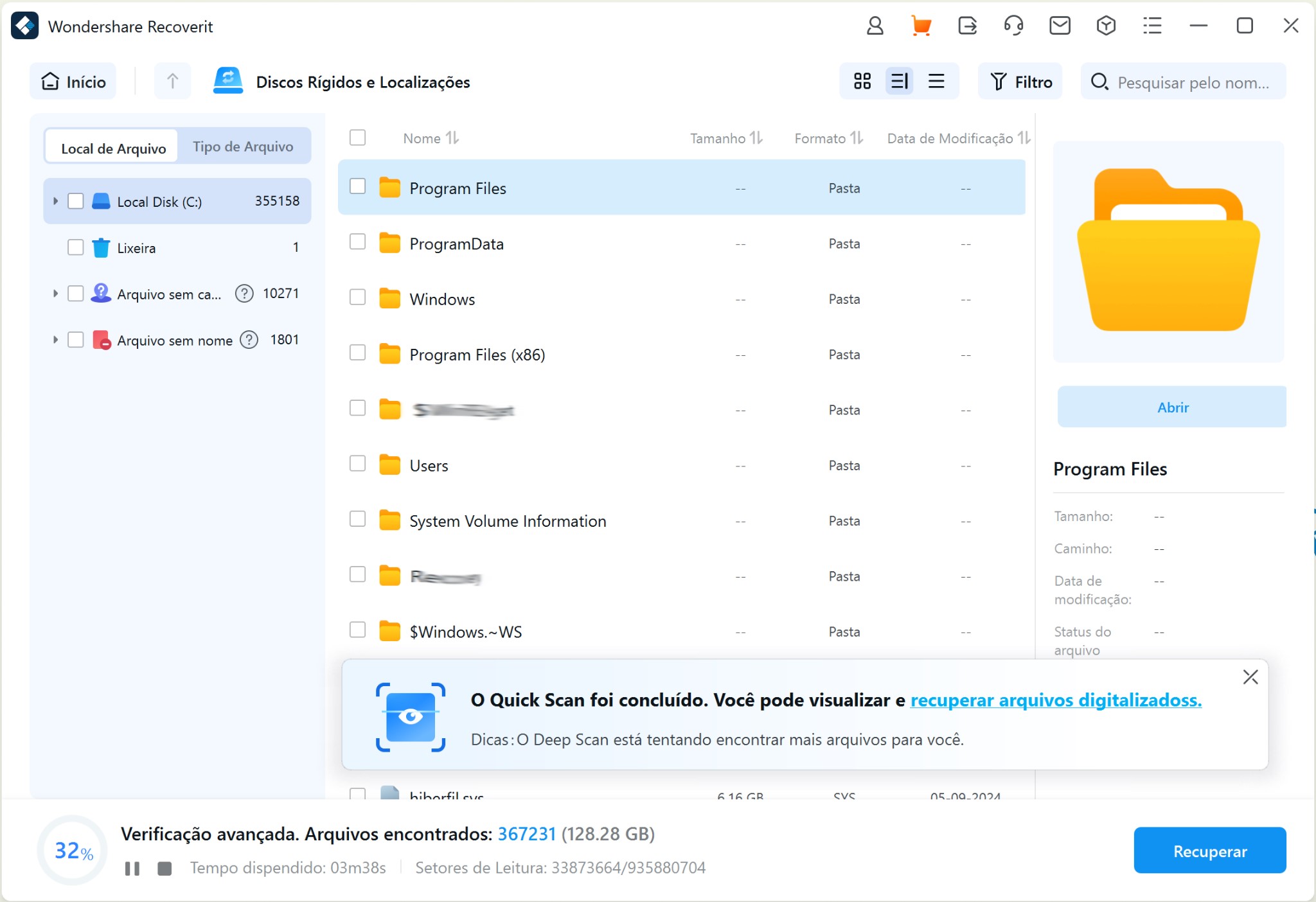The width and height of the screenshot is (1316, 902).
Task: Open the list menu icon in title bar
Action: point(1152,26)
